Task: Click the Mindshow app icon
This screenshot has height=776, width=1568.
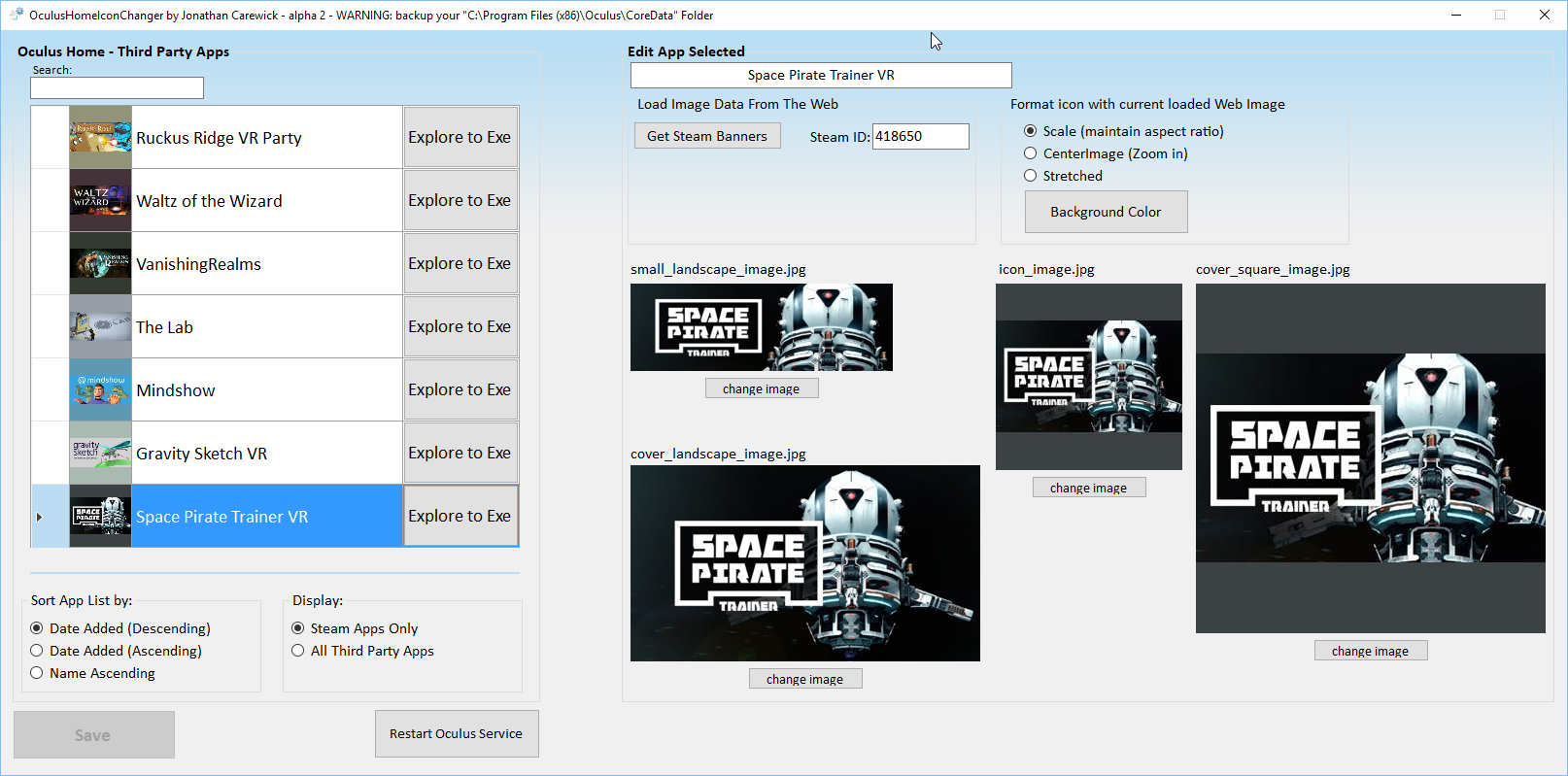Action: tap(100, 389)
